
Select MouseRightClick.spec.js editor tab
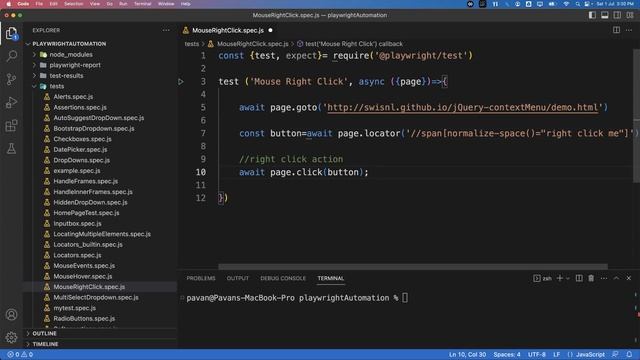click(228, 30)
